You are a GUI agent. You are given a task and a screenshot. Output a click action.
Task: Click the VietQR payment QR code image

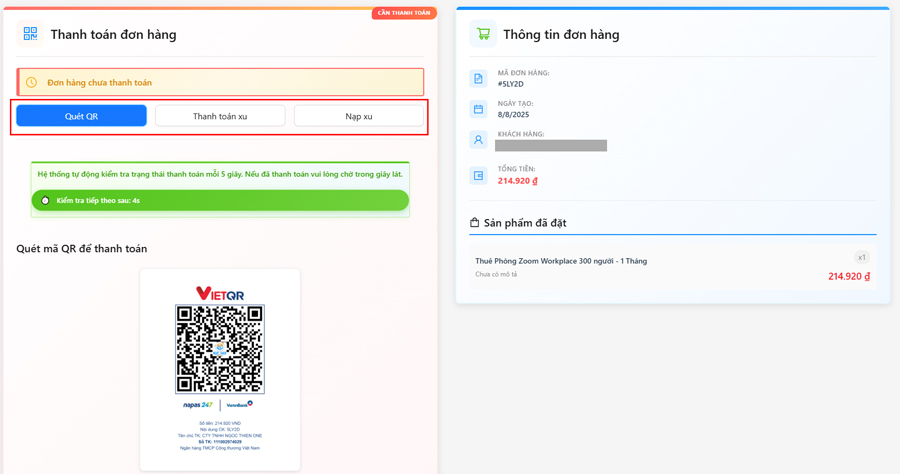coord(220,349)
